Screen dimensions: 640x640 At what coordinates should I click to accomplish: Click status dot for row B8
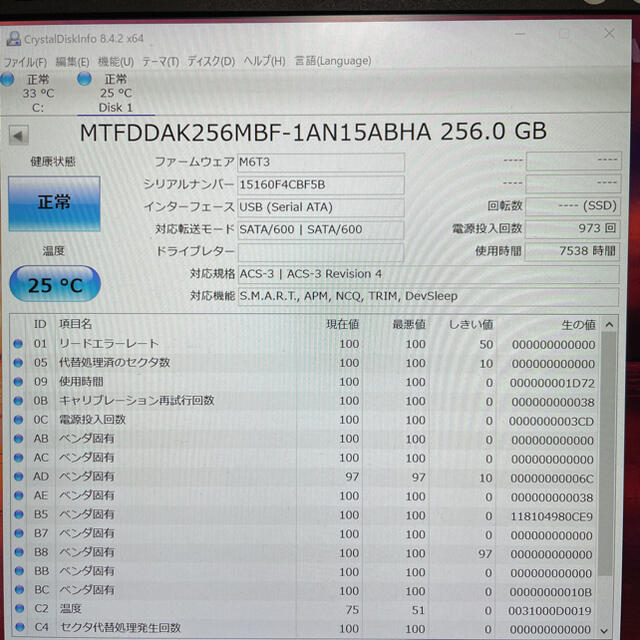click(19, 552)
